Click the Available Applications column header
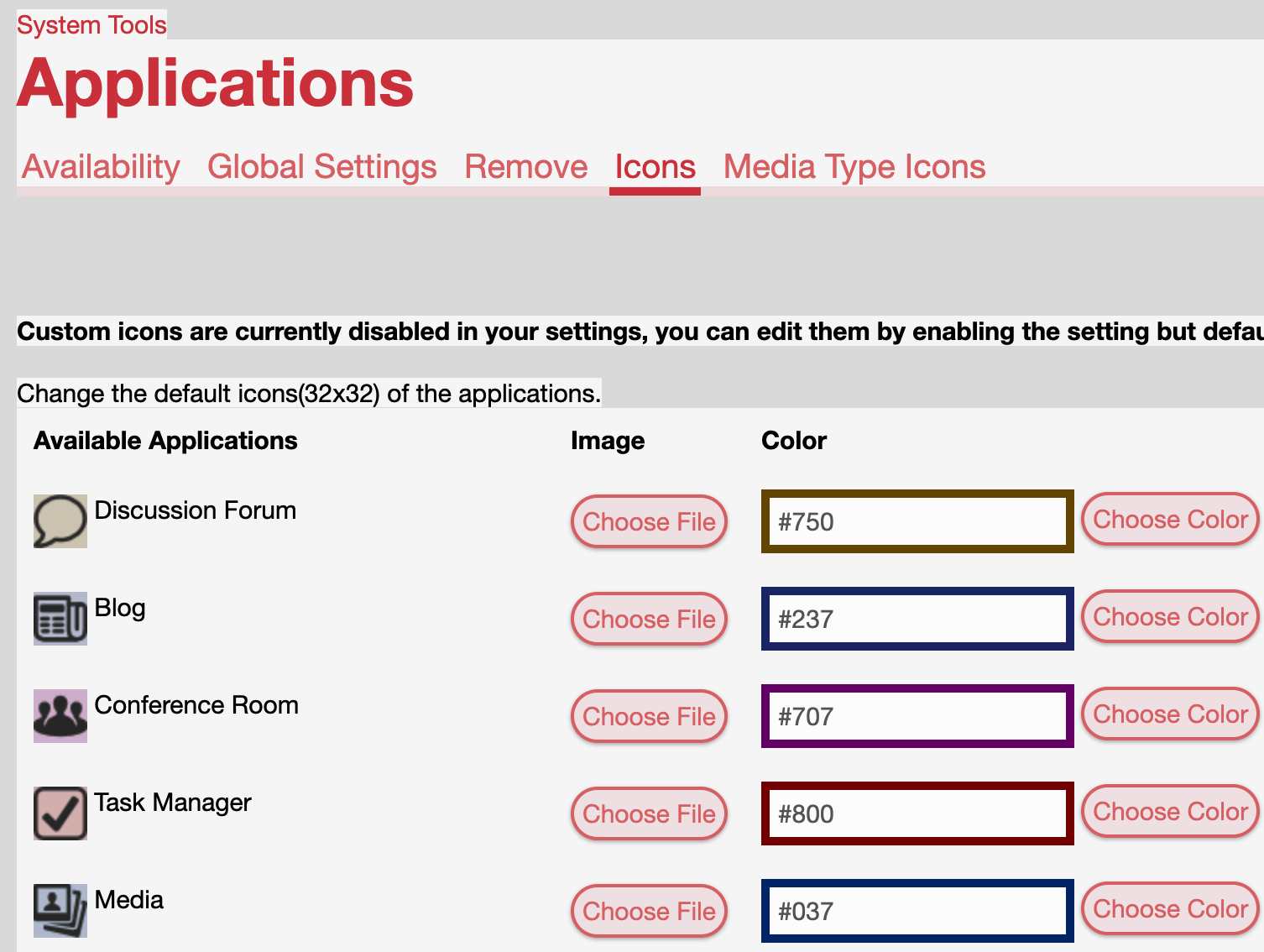This screenshot has width=1264, height=952. pyautogui.click(x=165, y=441)
